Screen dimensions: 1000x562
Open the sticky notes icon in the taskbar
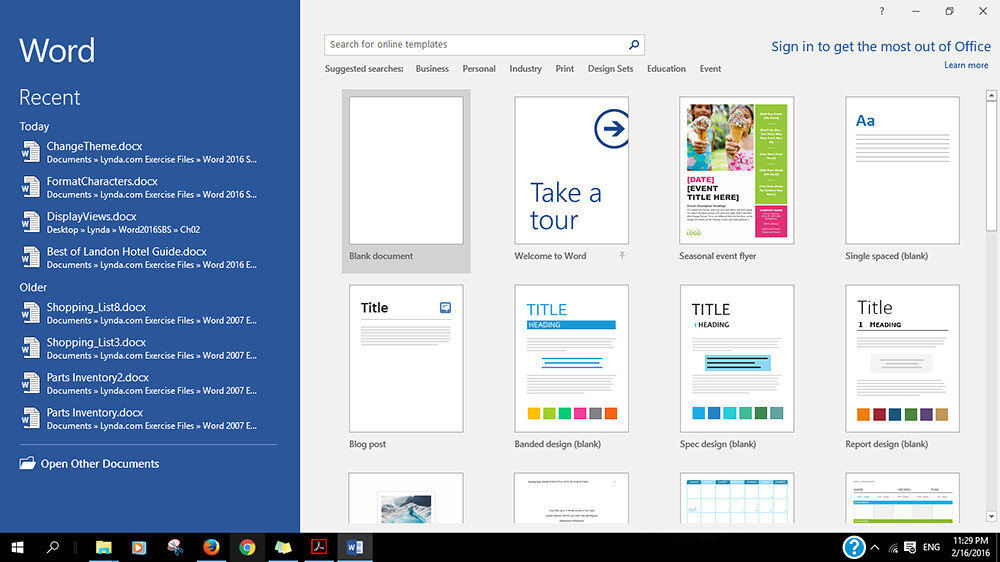pos(283,547)
